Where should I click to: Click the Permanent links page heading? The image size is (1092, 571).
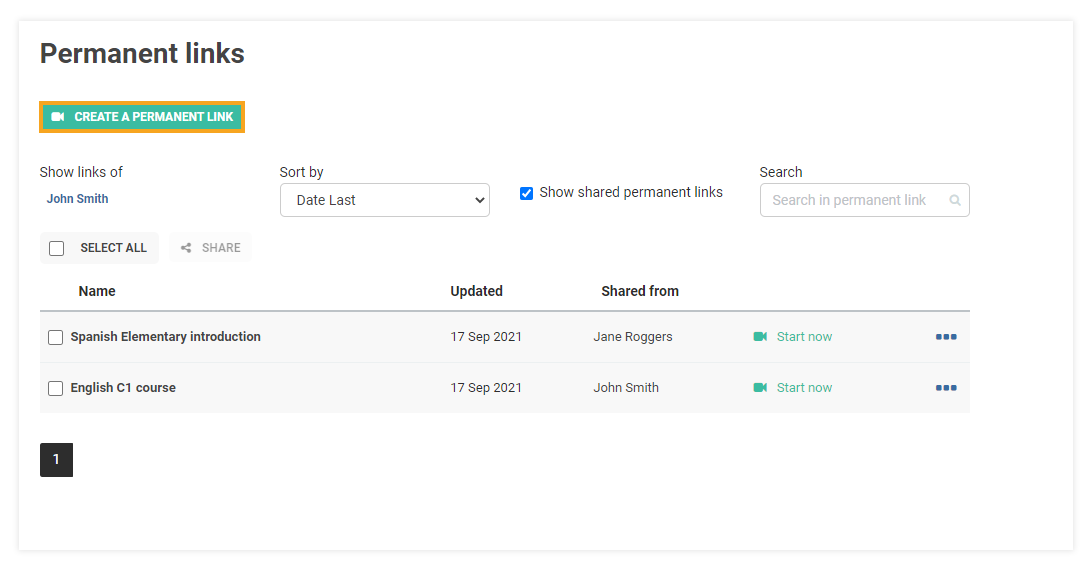142,54
